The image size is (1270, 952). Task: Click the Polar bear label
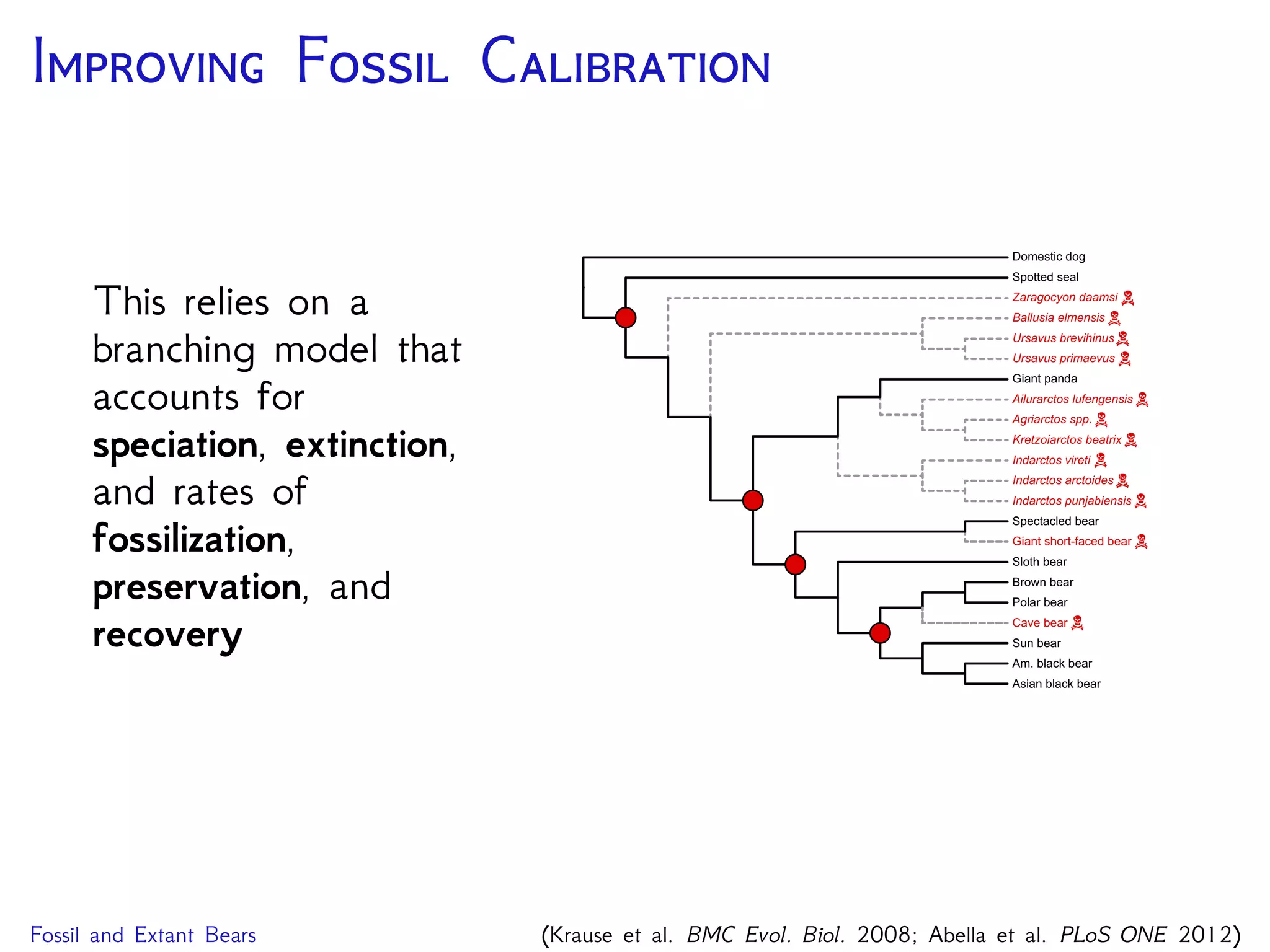[x=1039, y=602]
